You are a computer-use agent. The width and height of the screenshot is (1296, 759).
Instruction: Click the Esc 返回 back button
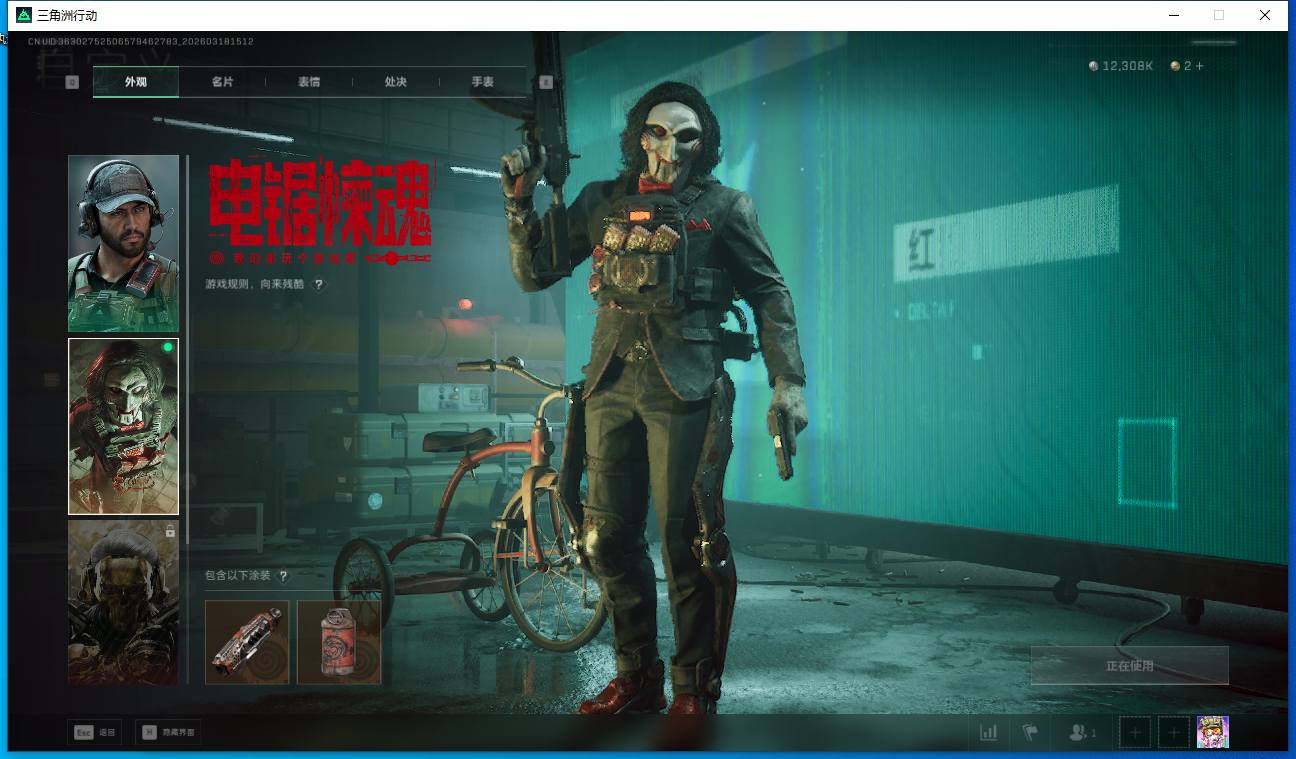(x=95, y=733)
